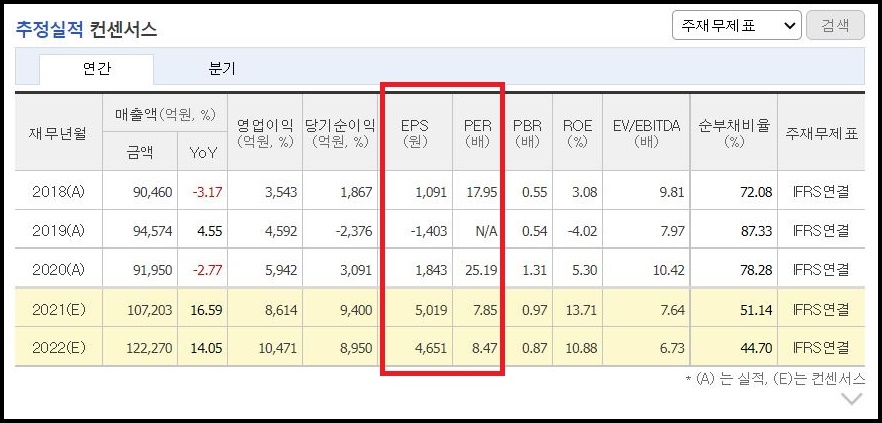Click the 검색 button
The width and height of the screenshot is (882, 423).
(835, 25)
